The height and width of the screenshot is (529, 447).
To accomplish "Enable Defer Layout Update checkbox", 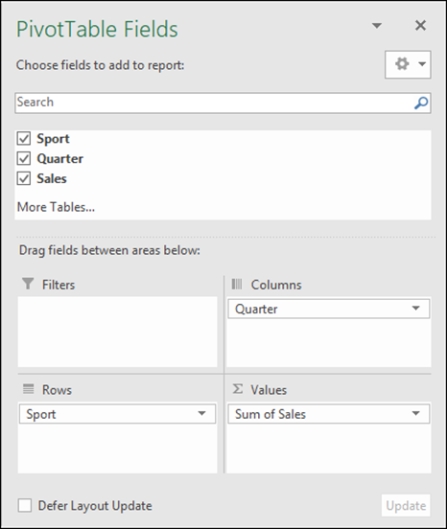I will pyautogui.click(x=25, y=506).
